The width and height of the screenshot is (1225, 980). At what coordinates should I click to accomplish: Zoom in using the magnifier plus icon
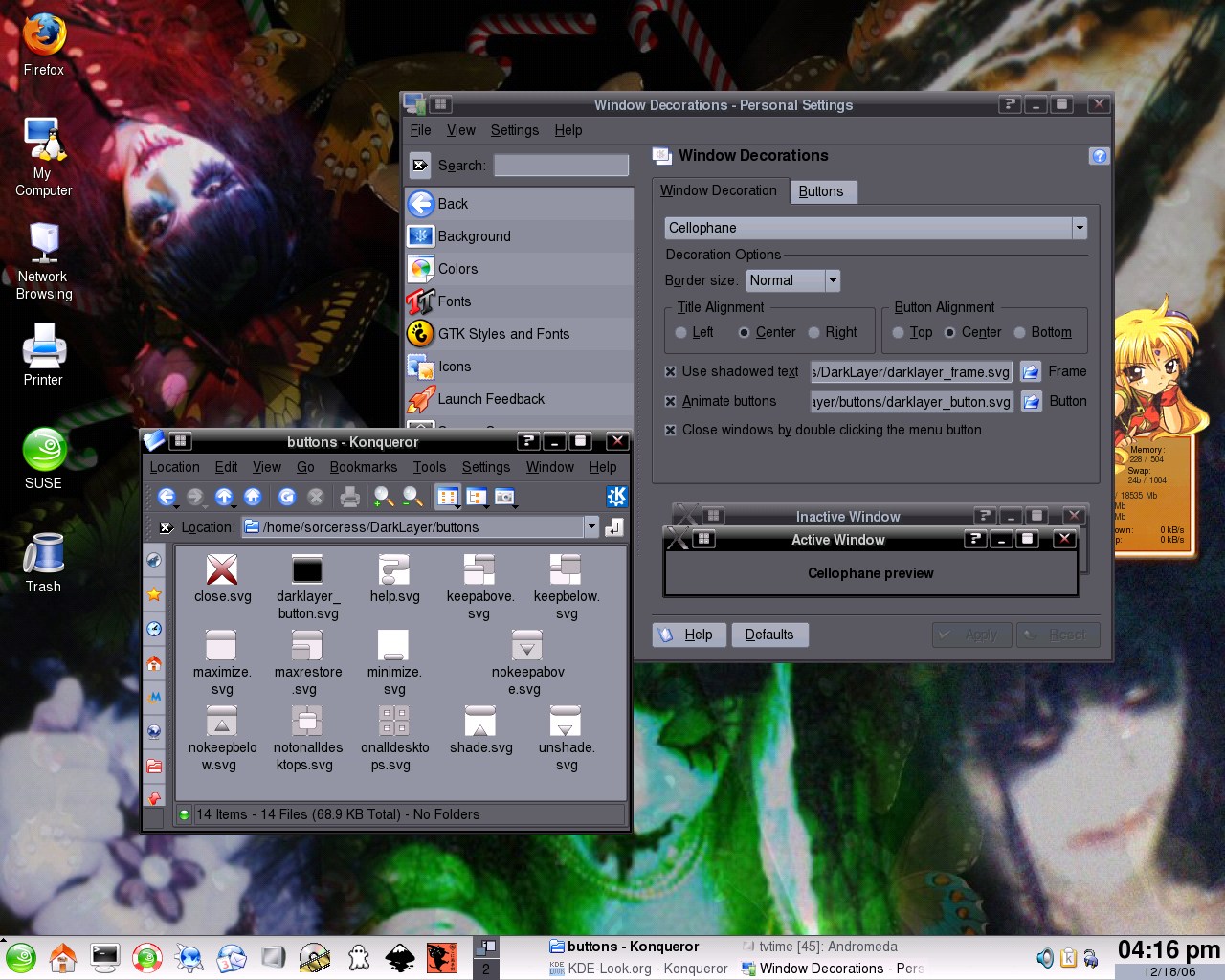coord(383,496)
